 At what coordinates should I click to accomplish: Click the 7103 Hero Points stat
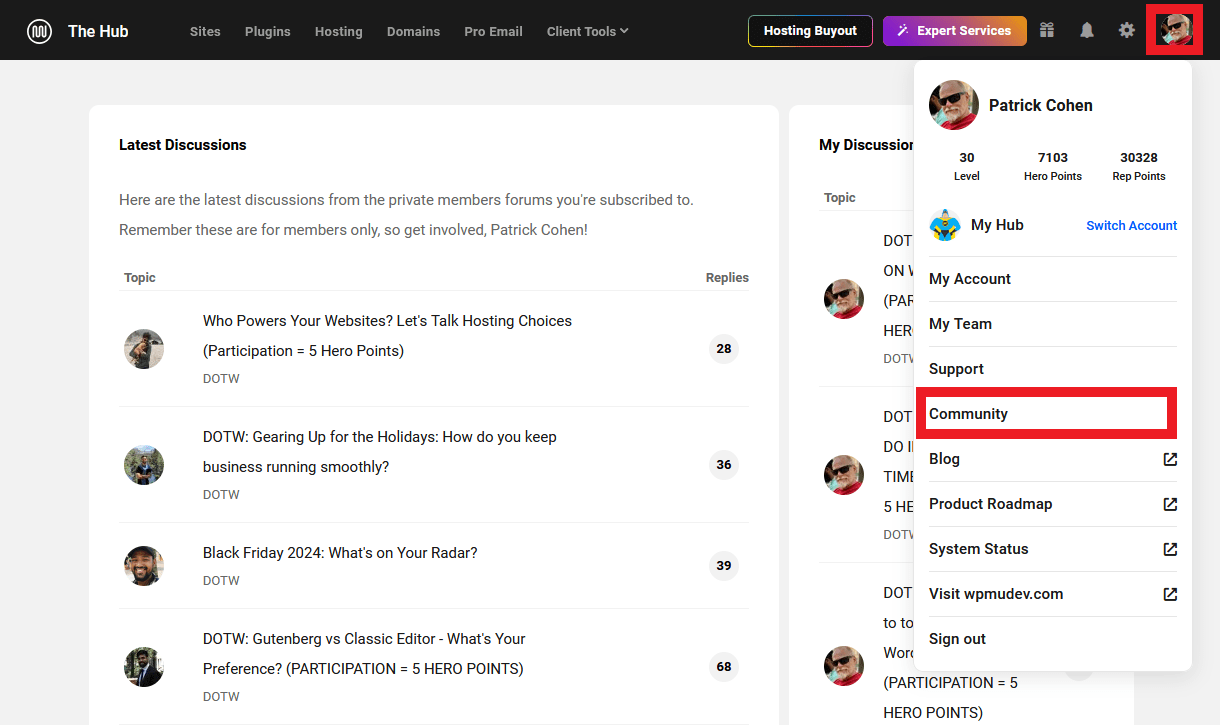tap(1053, 166)
